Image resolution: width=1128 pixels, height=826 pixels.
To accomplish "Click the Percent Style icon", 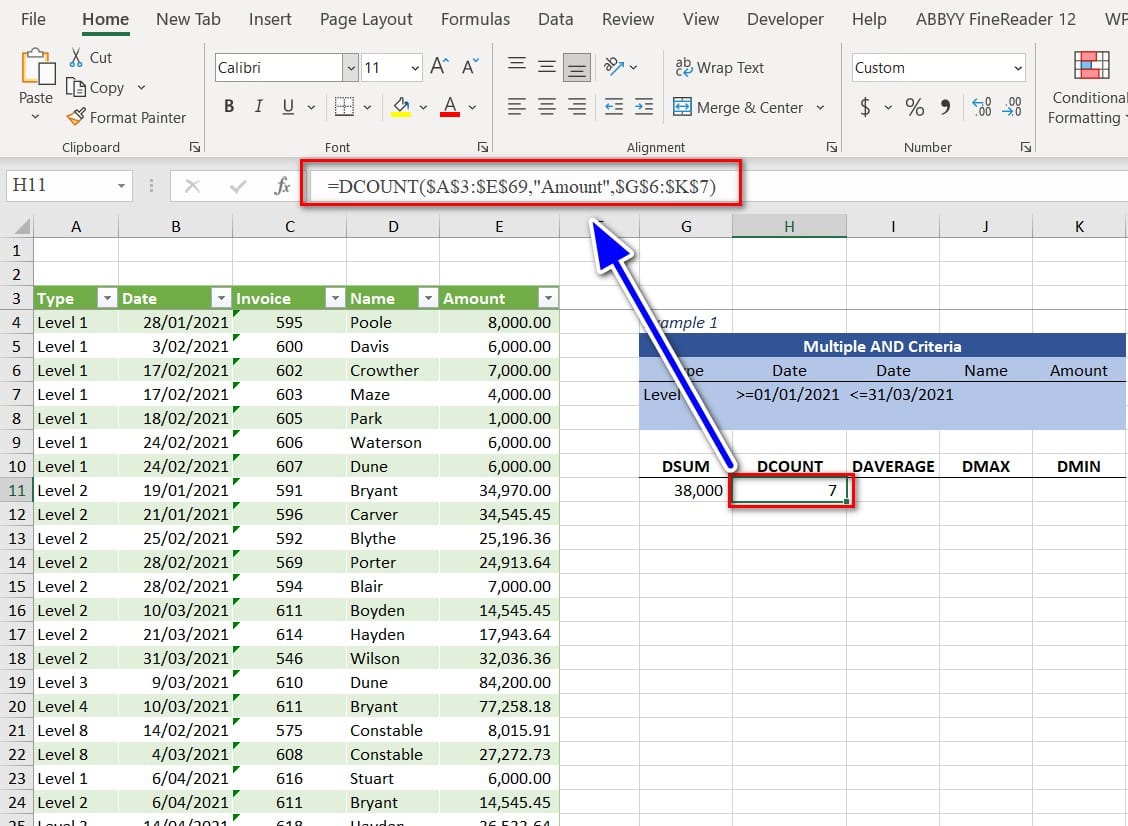I will [x=914, y=107].
